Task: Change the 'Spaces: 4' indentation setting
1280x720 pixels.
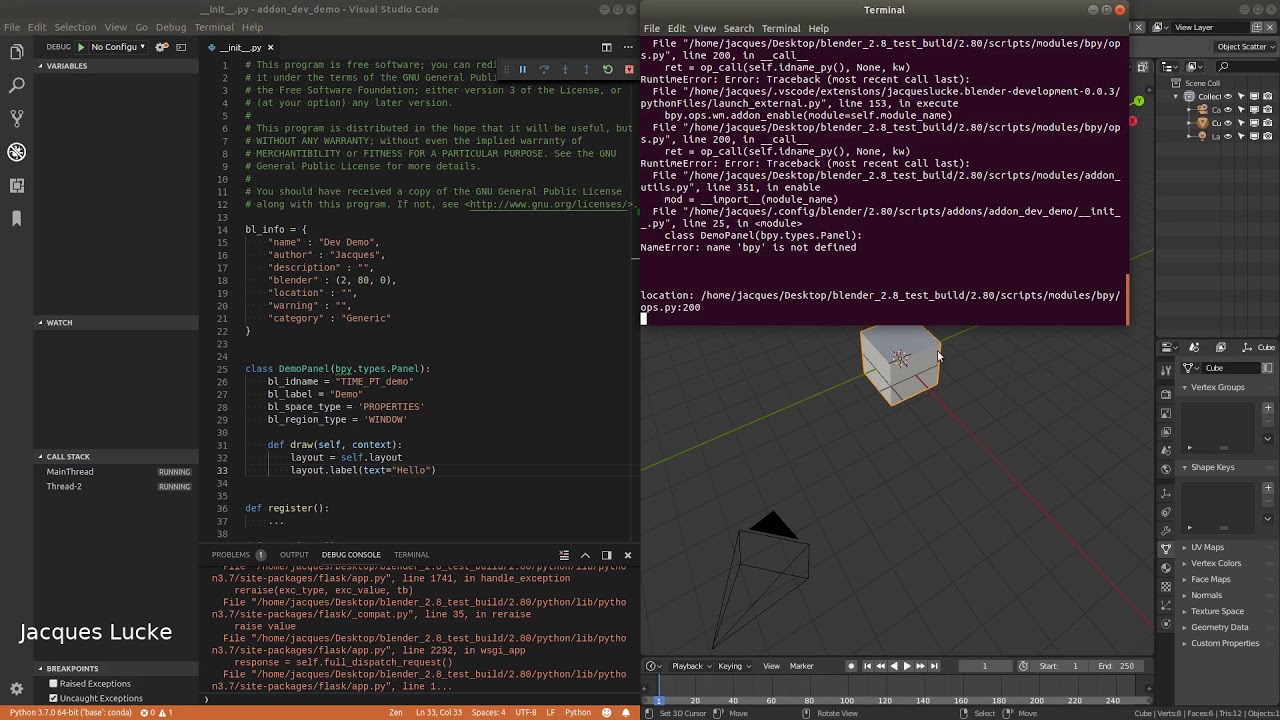Action: click(488, 712)
